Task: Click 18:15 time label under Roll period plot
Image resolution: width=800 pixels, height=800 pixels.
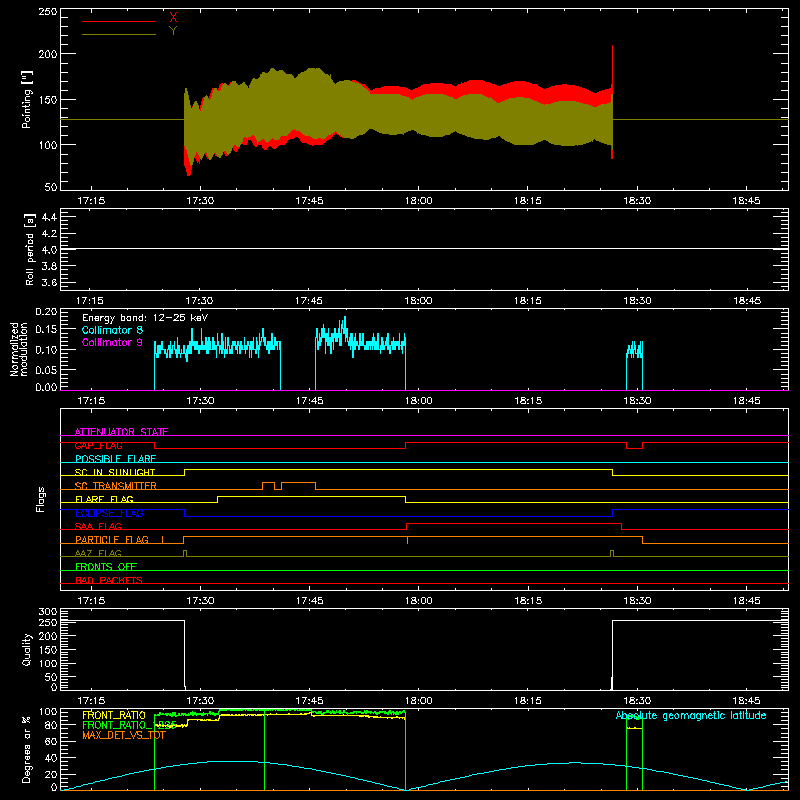Action: pyautogui.click(x=528, y=301)
